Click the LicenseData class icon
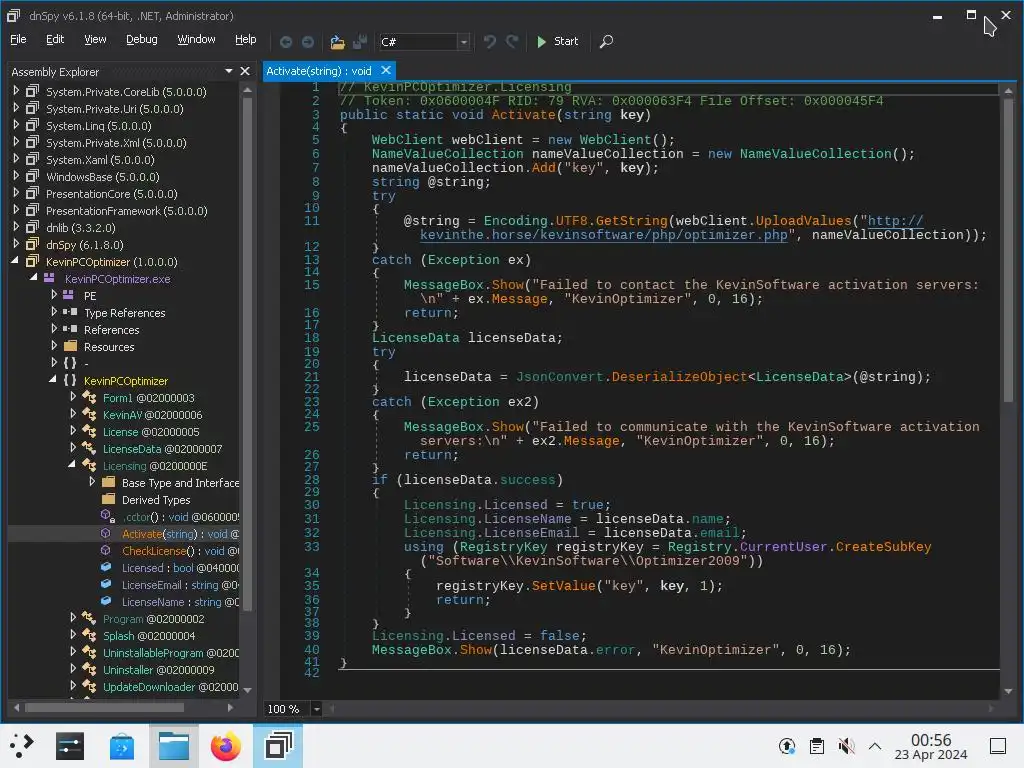The image size is (1024, 768). click(89, 448)
